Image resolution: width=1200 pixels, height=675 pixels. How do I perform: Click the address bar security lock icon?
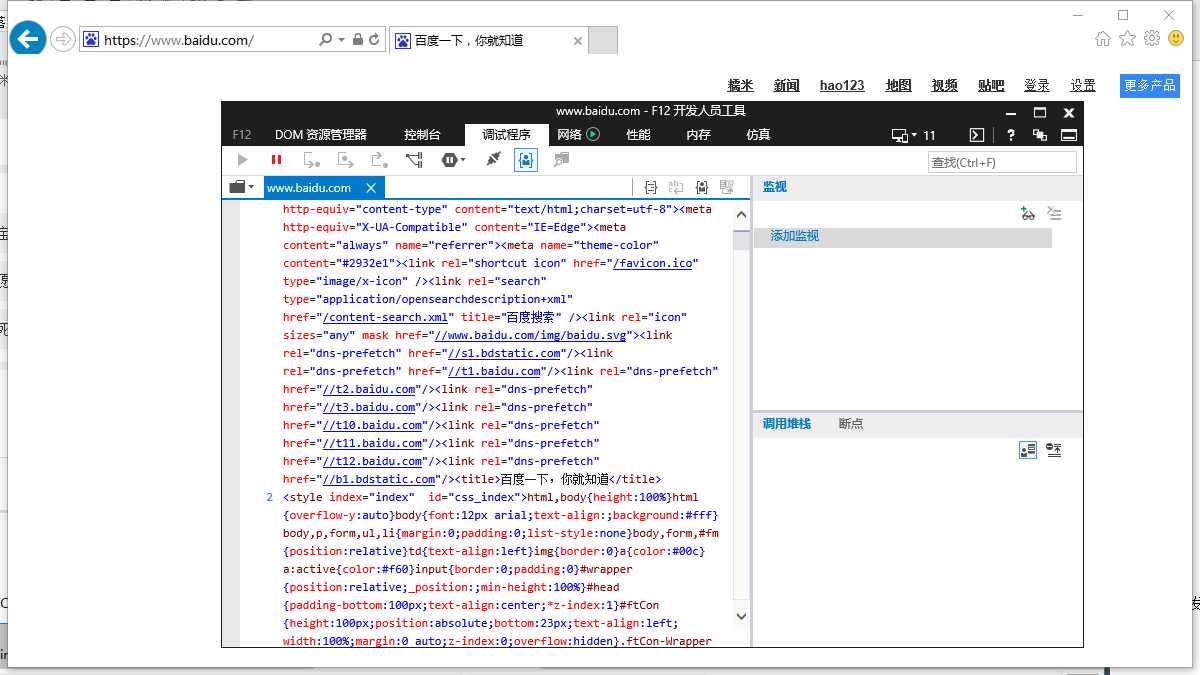pyautogui.click(x=357, y=40)
